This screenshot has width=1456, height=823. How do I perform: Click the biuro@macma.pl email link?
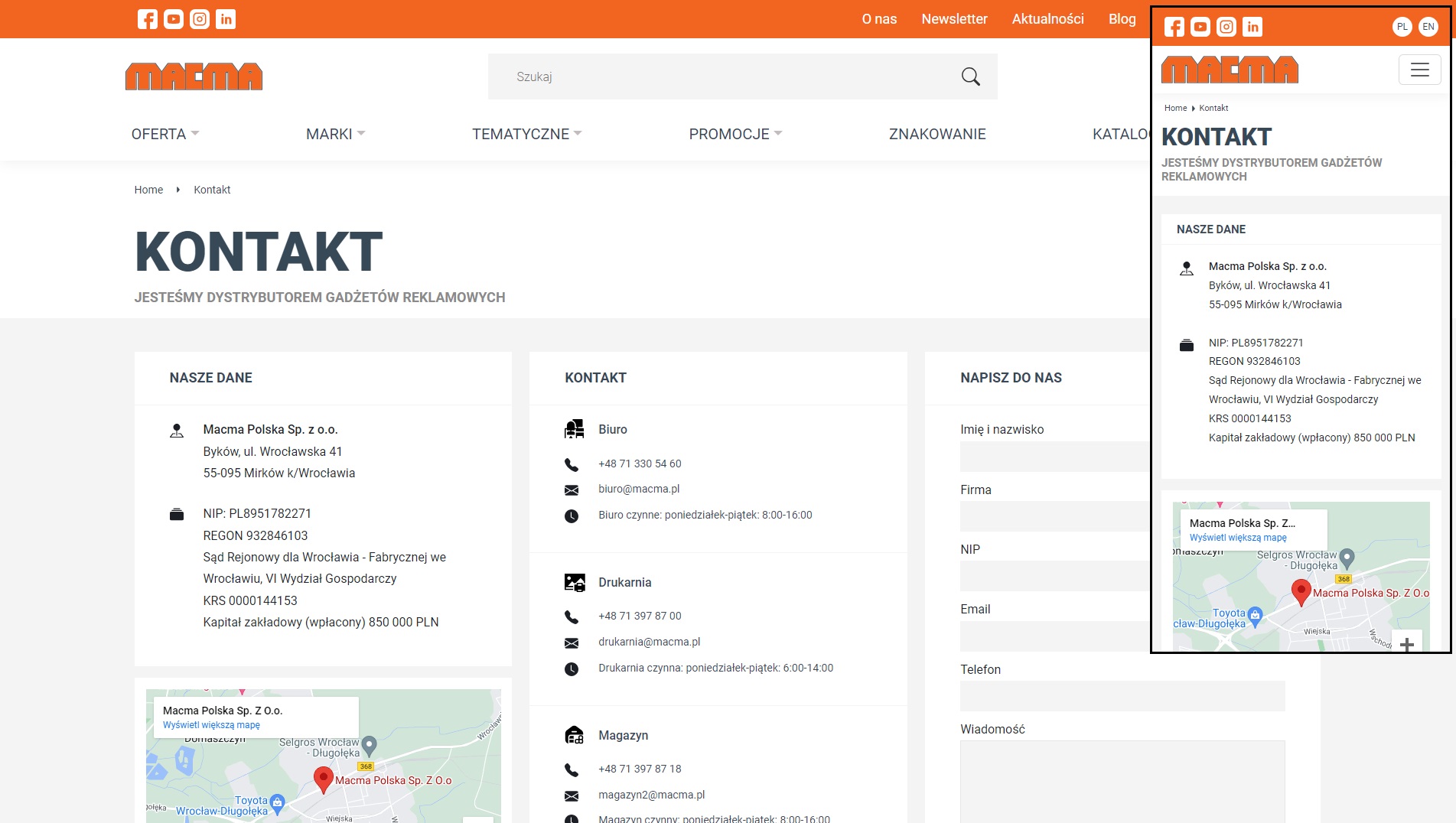click(639, 489)
